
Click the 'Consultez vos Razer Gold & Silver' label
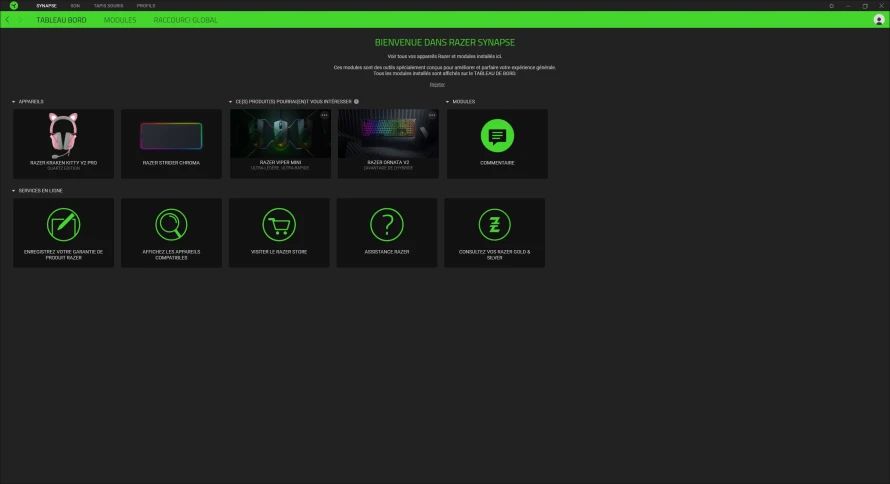(494, 255)
